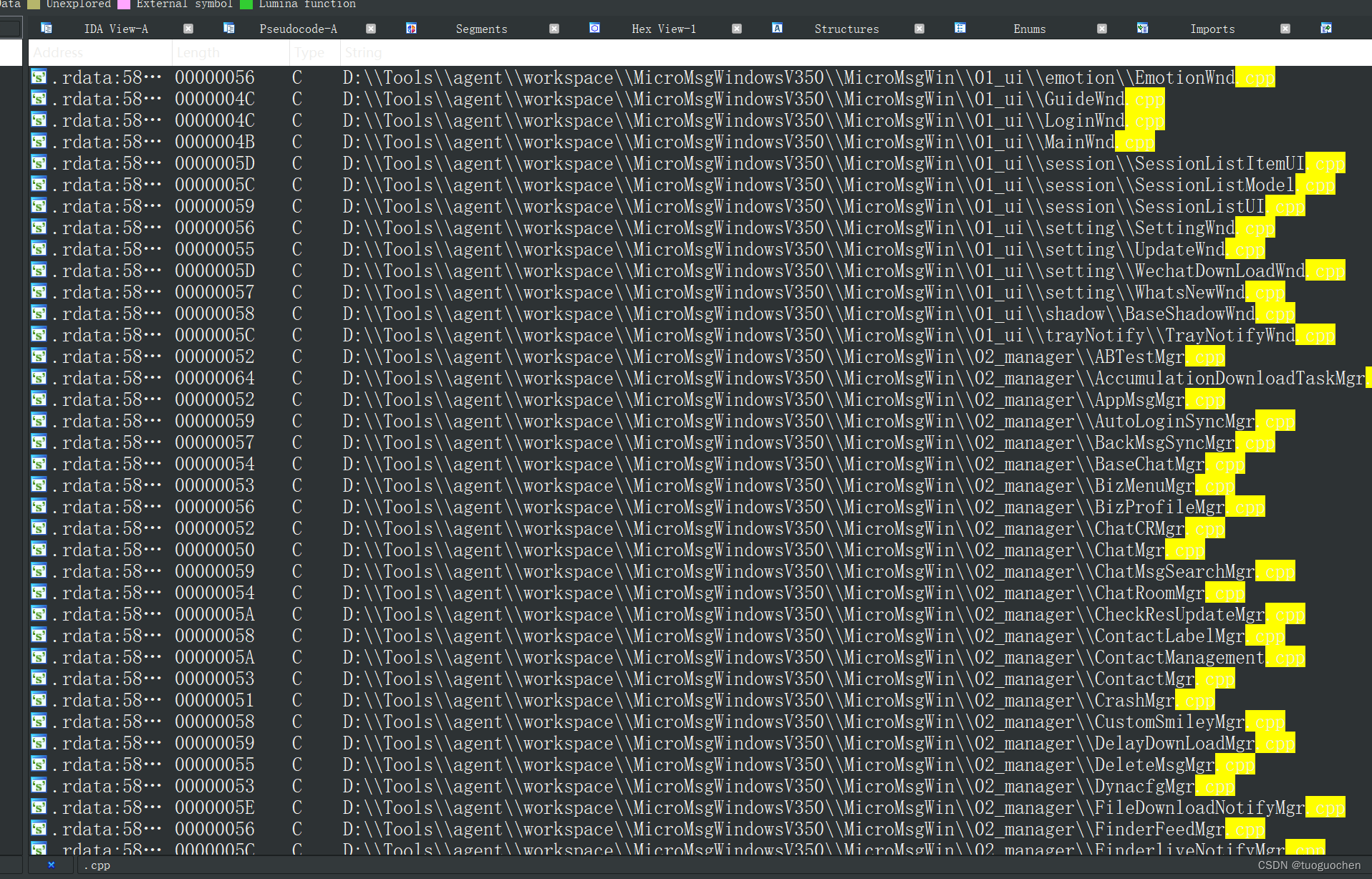This screenshot has height=879, width=1372.
Task: Click the string icon of MainWnd.cpp row
Action: [x=39, y=142]
